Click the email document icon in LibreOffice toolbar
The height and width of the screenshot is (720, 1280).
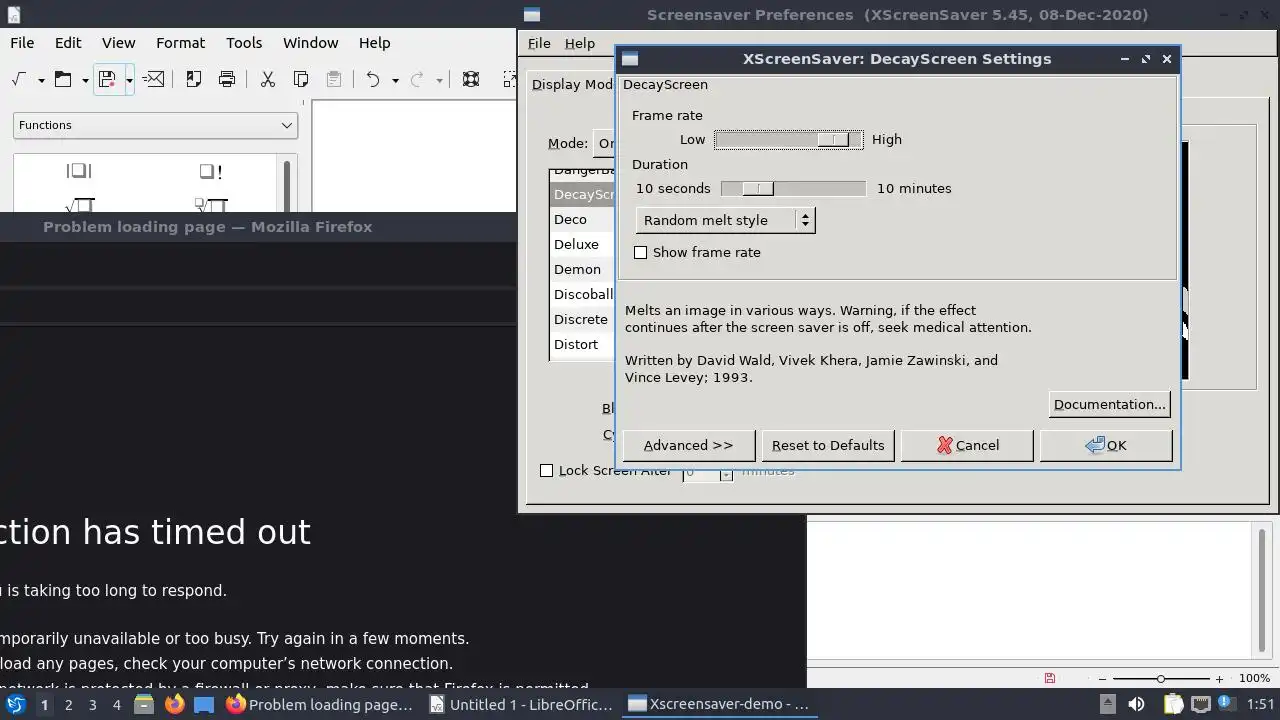pos(153,79)
